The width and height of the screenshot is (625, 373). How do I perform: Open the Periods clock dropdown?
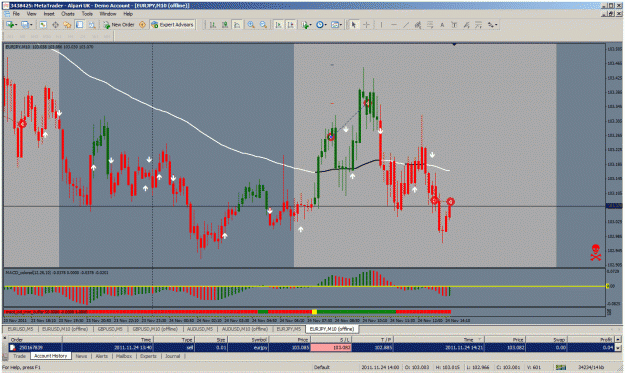coord(321,25)
